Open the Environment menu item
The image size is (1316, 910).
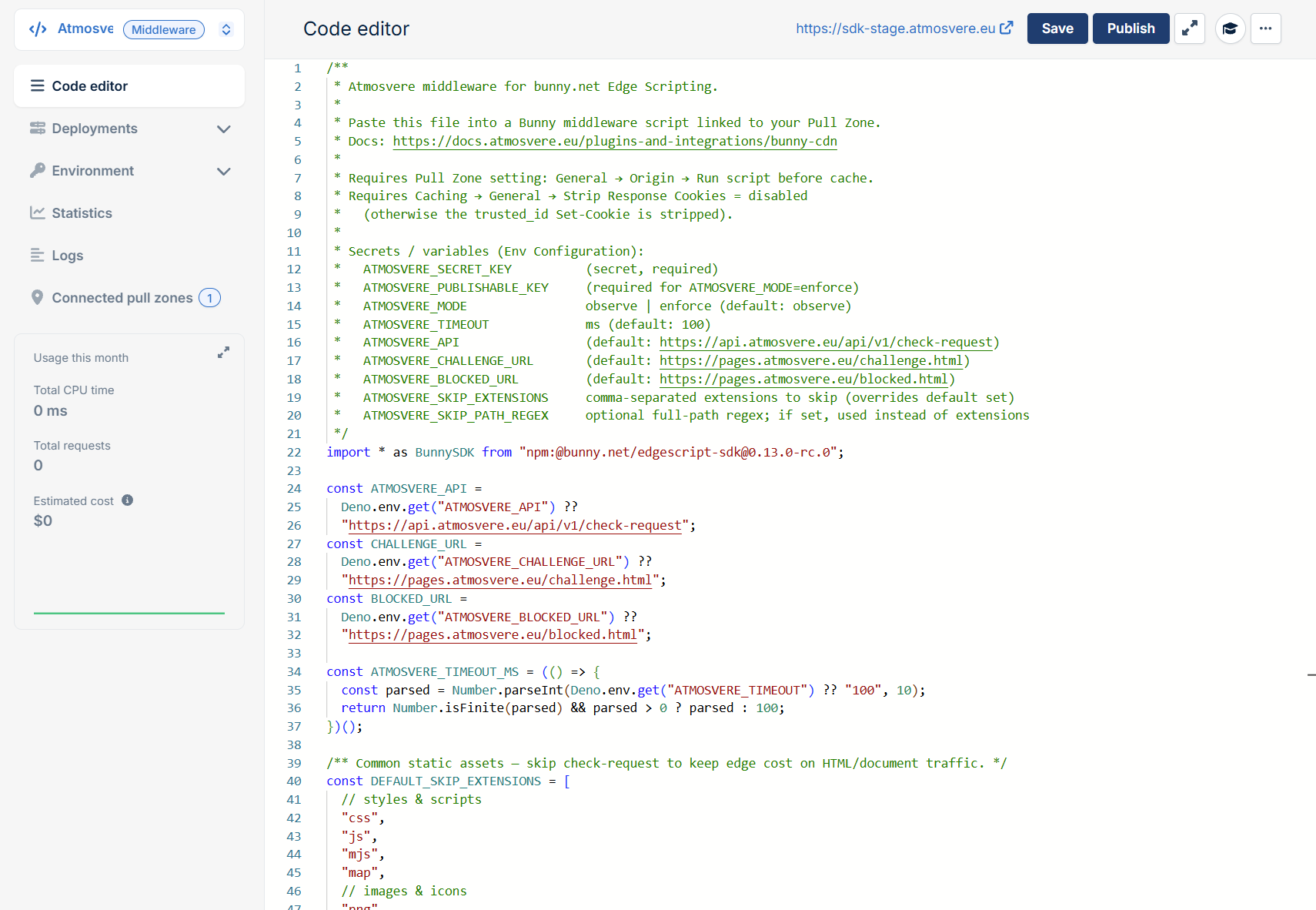(129, 171)
